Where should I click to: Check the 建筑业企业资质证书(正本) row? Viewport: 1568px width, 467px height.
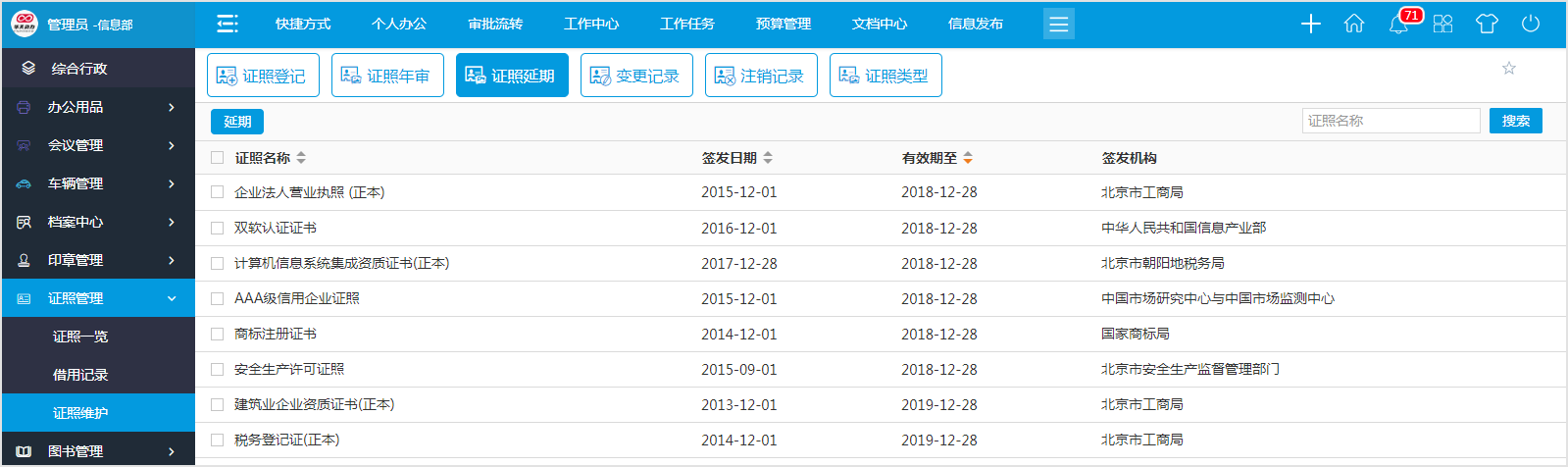217,404
